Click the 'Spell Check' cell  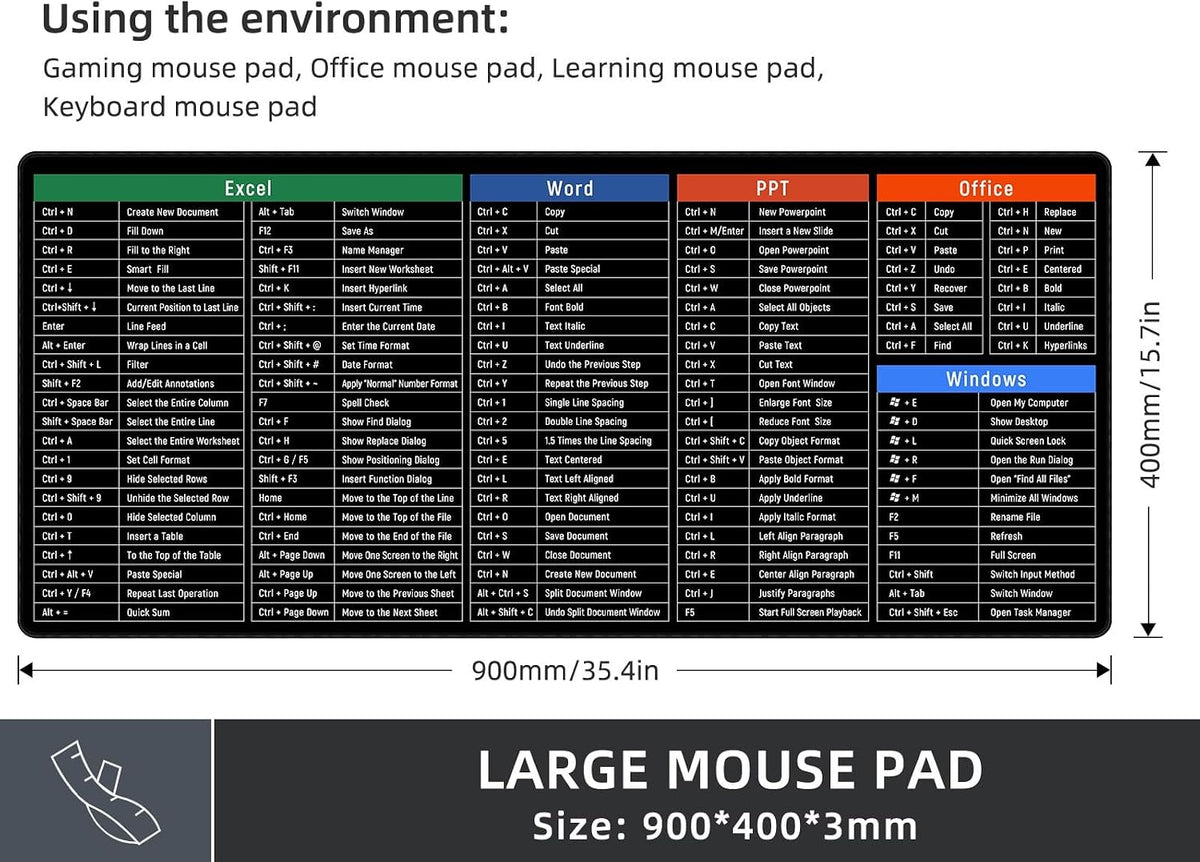tap(399, 403)
